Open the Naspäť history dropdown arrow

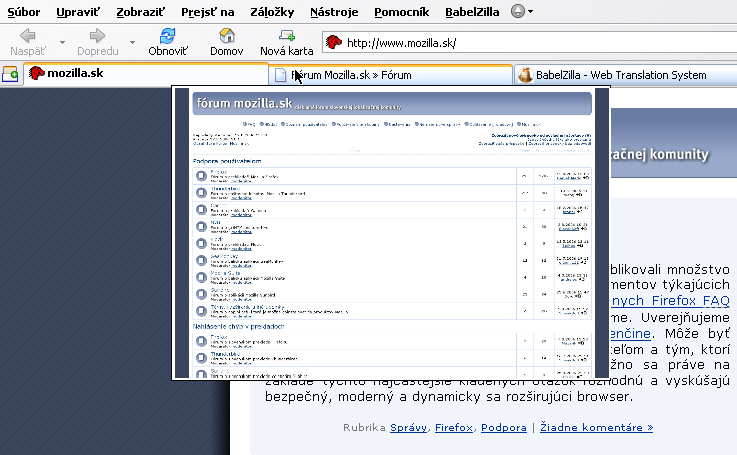click(x=62, y=42)
